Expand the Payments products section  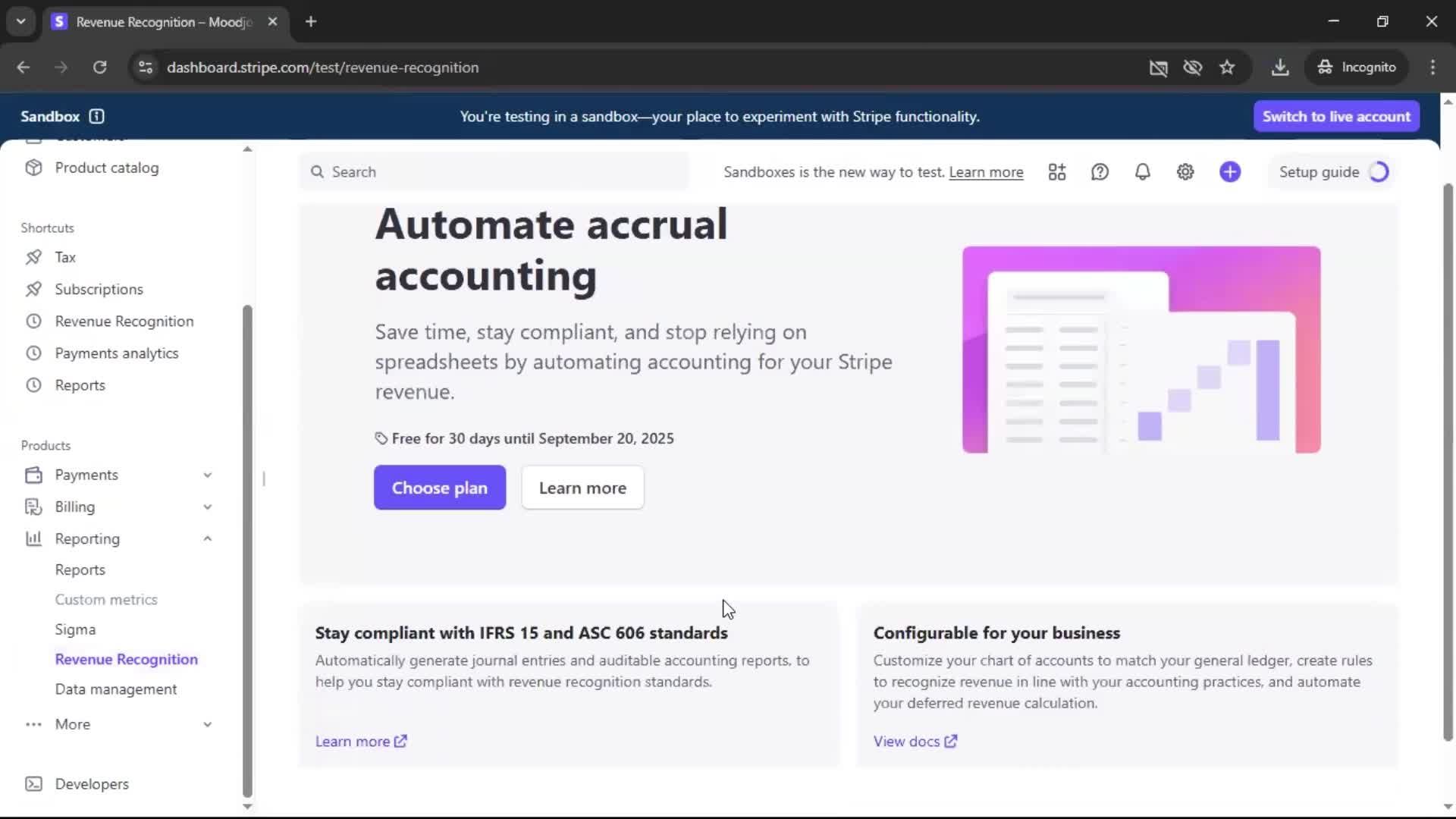click(207, 475)
